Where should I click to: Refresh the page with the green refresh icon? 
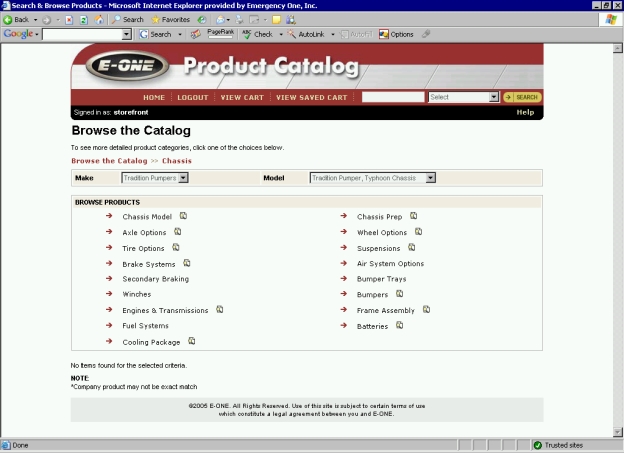84,20
